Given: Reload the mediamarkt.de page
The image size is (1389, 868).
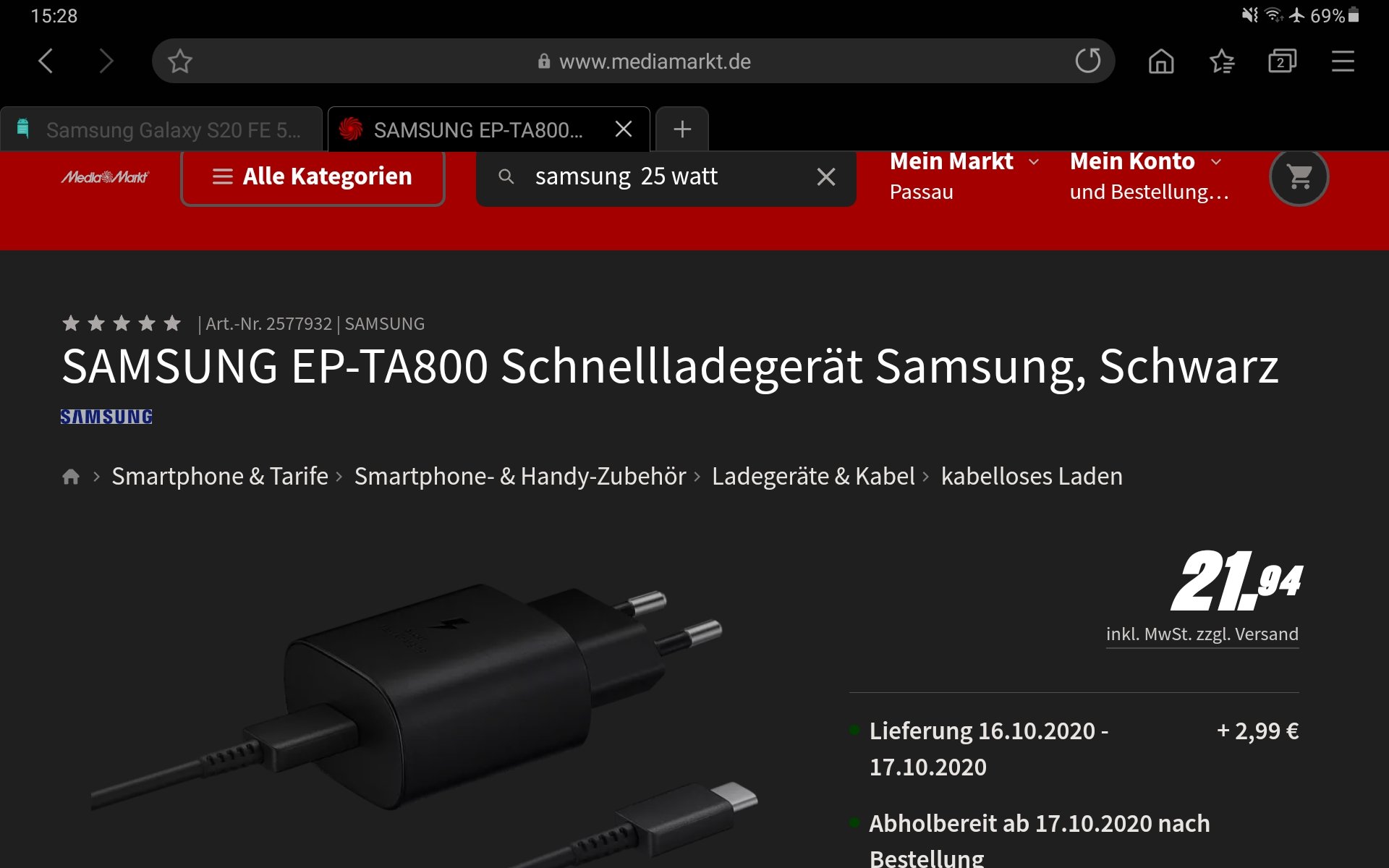Looking at the screenshot, I should pos(1088,61).
